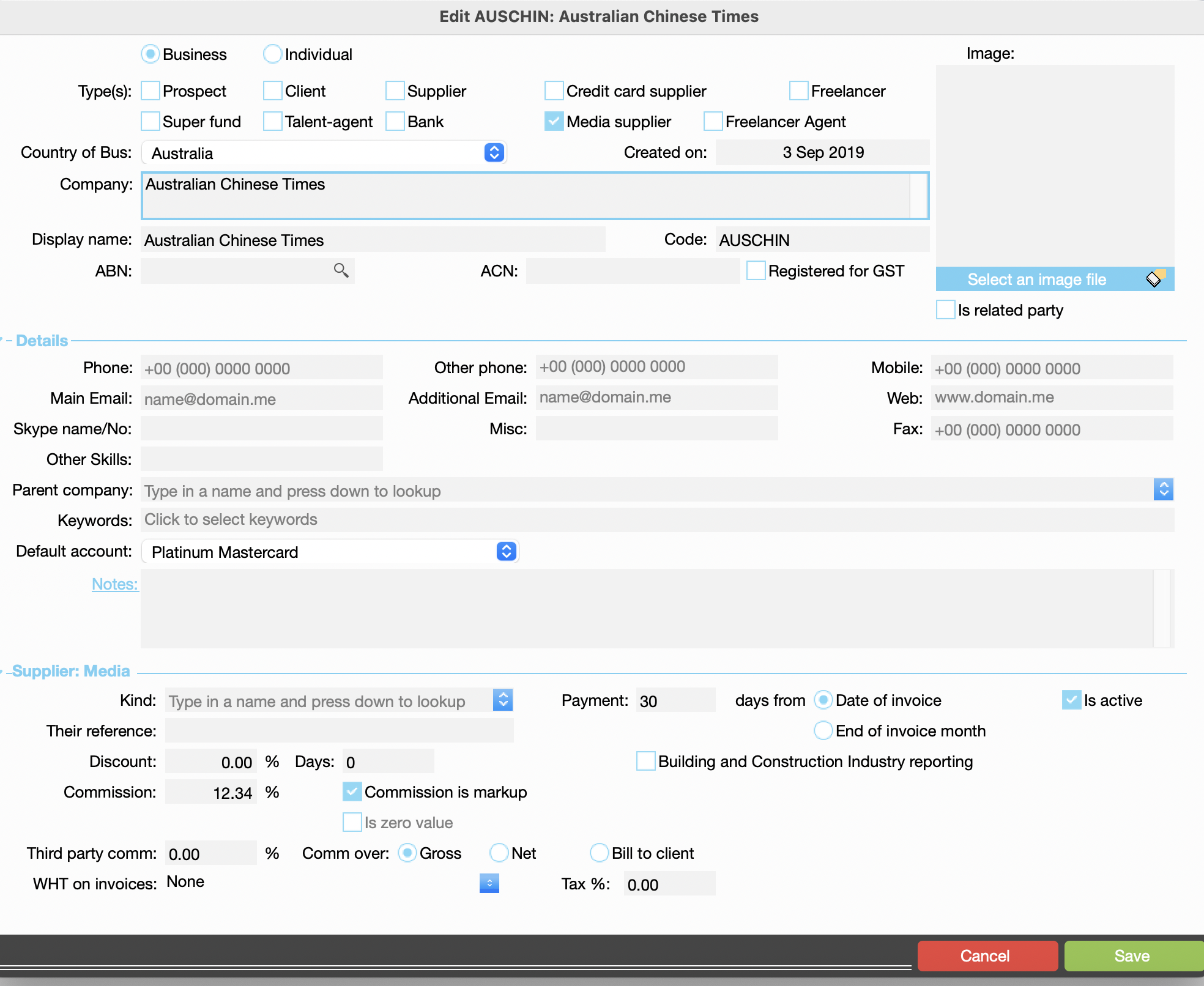Check the Freelancer Agent checkbox
The image size is (1204, 986).
coord(713,121)
